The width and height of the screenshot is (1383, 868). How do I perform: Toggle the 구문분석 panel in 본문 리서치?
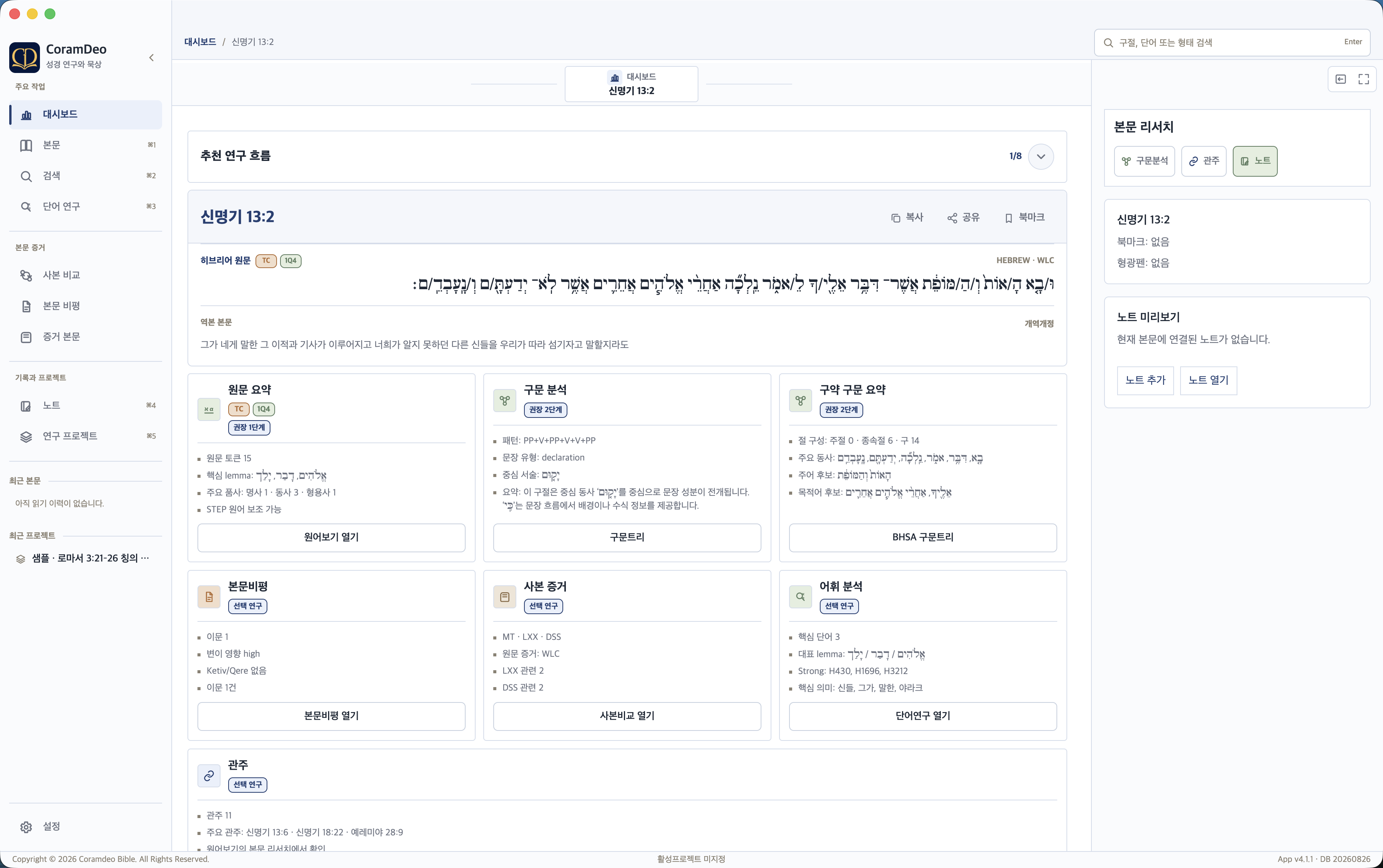pyautogui.click(x=1144, y=161)
